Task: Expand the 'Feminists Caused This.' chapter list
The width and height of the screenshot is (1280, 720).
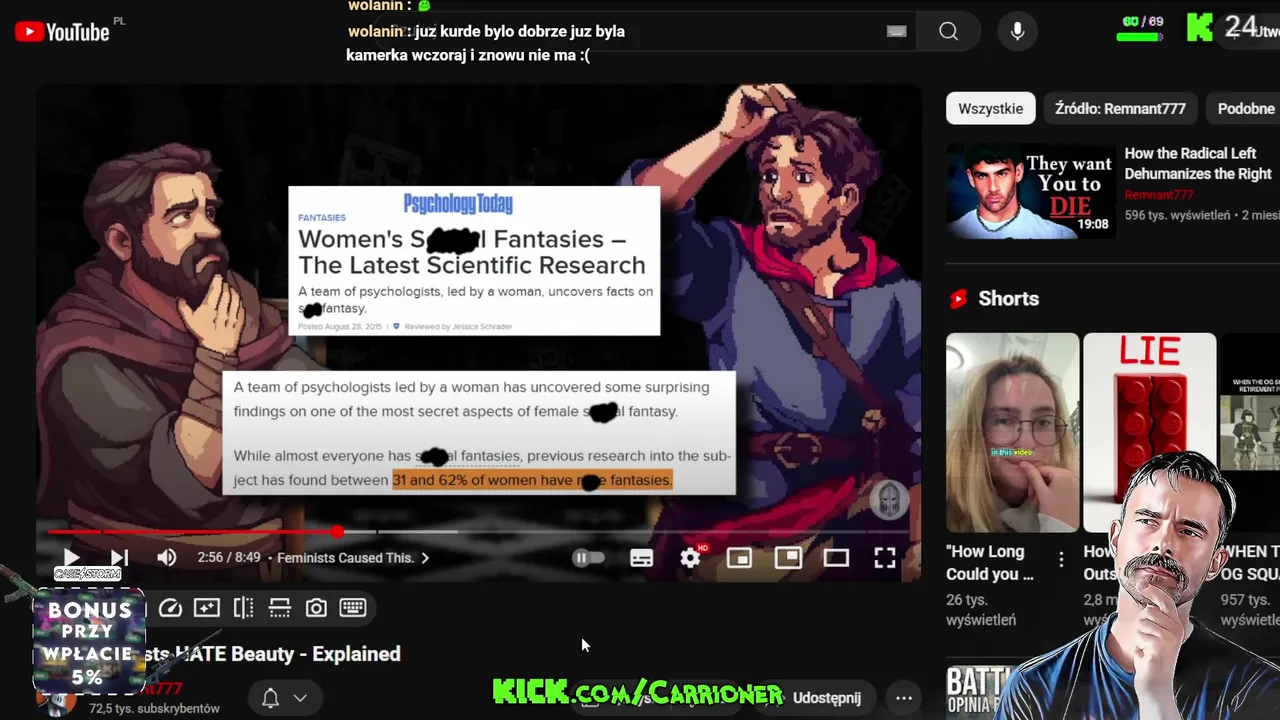Action: [352, 558]
